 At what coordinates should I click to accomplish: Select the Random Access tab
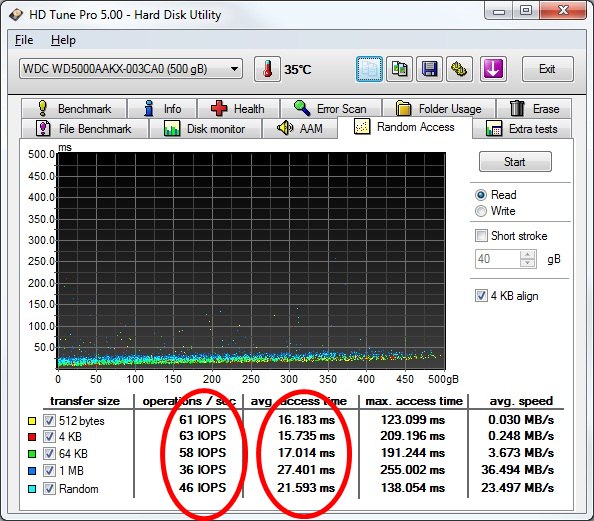click(x=405, y=127)
